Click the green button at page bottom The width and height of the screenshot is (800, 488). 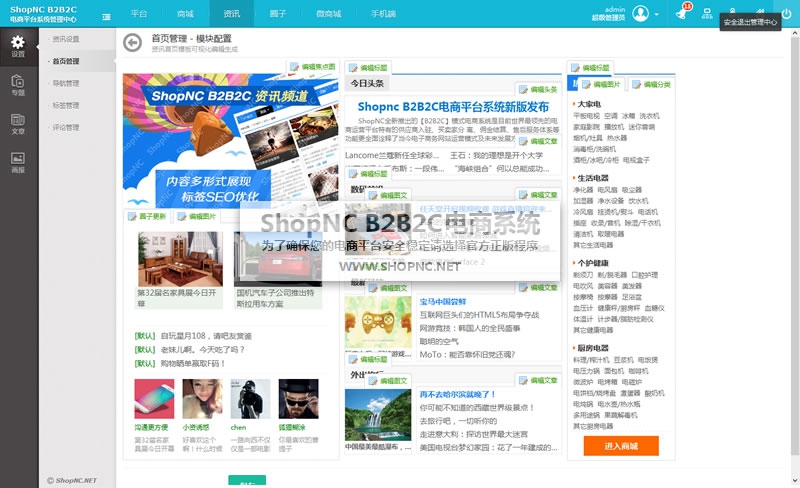click(247, 481)
